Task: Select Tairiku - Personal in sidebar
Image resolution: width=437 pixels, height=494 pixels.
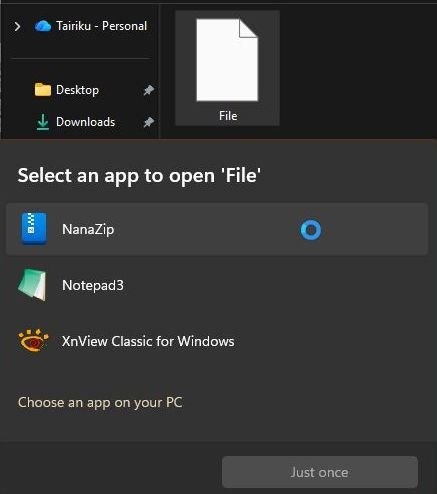Action: click(101, 26)
